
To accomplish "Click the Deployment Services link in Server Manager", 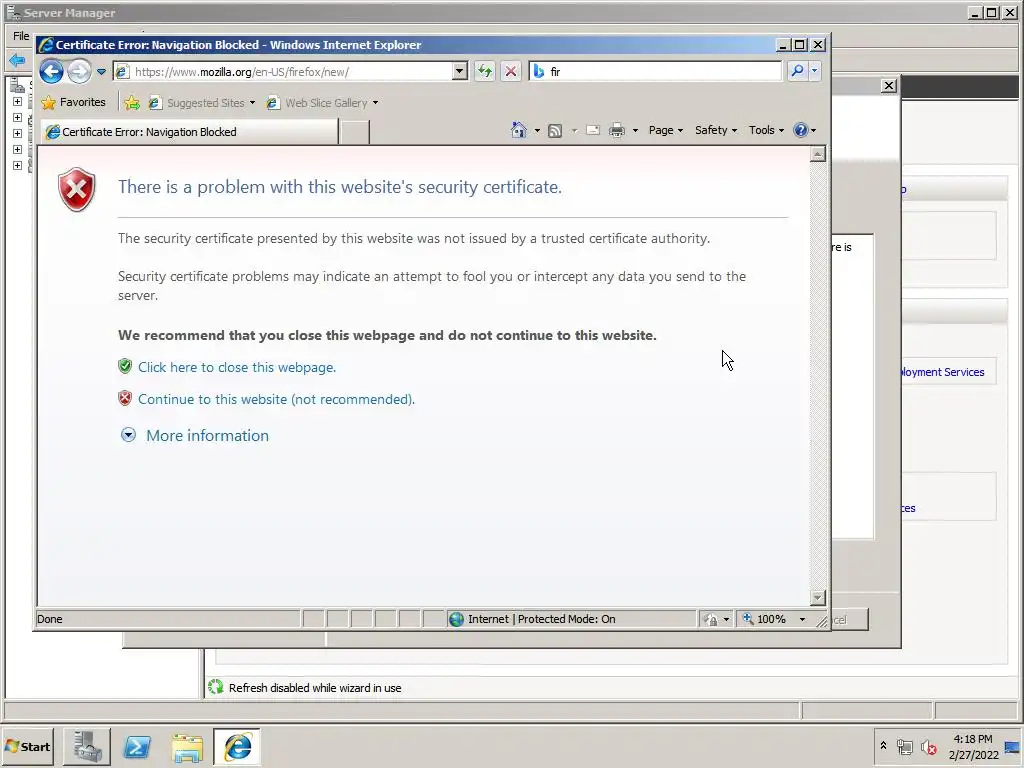I will 942,372.
